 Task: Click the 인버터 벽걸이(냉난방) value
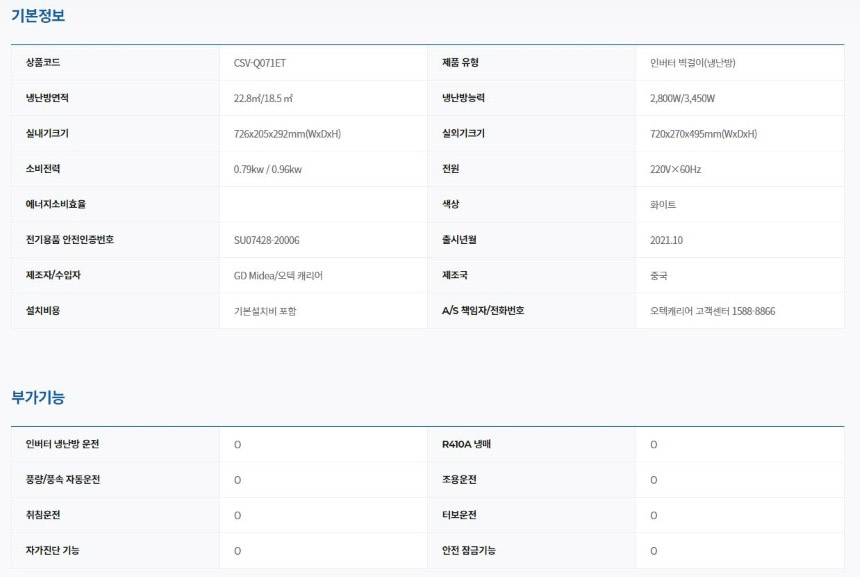692,63
